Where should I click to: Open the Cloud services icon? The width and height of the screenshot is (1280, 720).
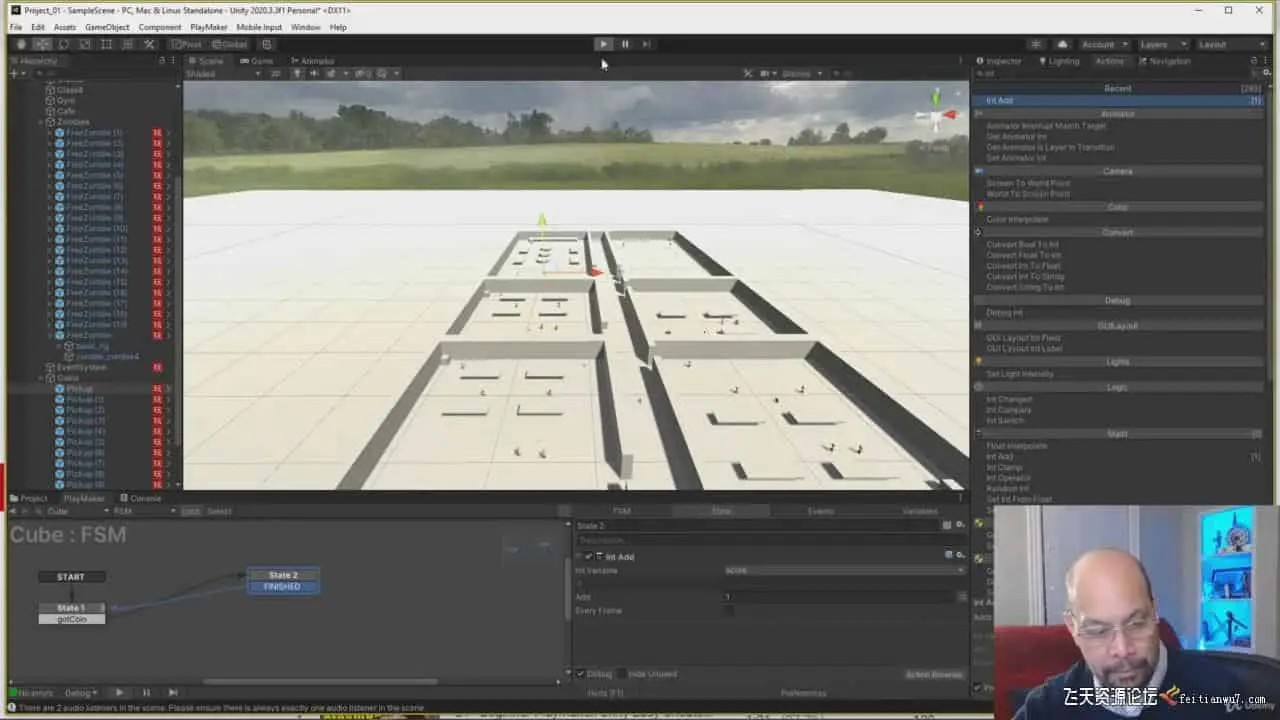(x=1062, y=44)
